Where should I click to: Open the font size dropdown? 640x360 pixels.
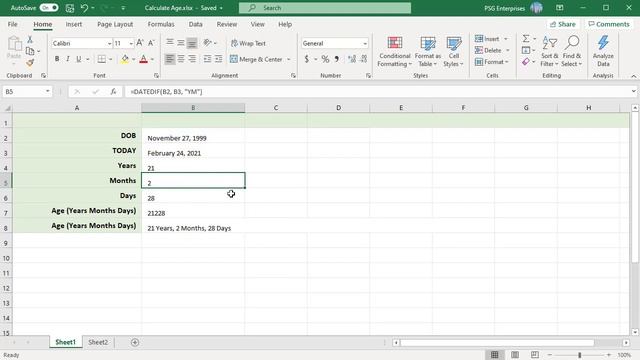coord(131,43)
